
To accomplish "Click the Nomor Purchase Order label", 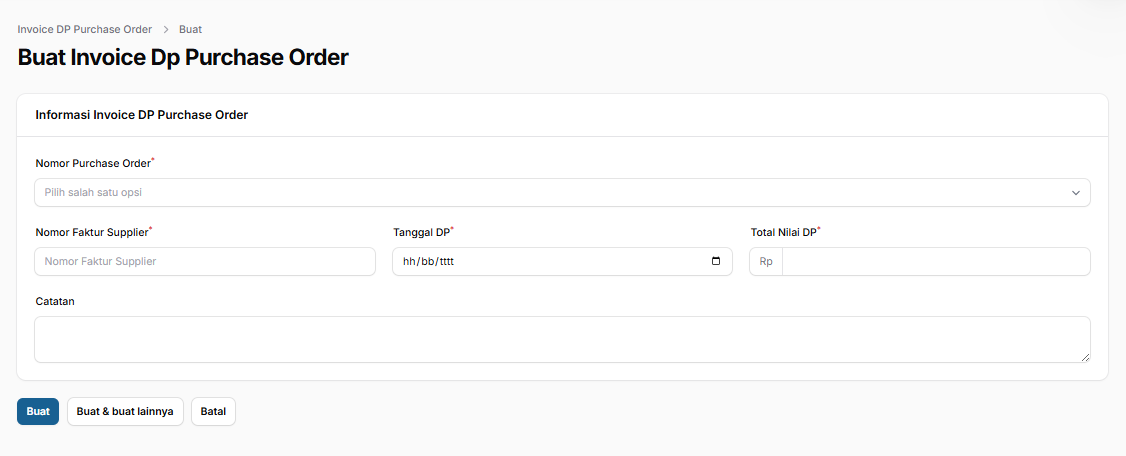I will [x=95, y=163].
